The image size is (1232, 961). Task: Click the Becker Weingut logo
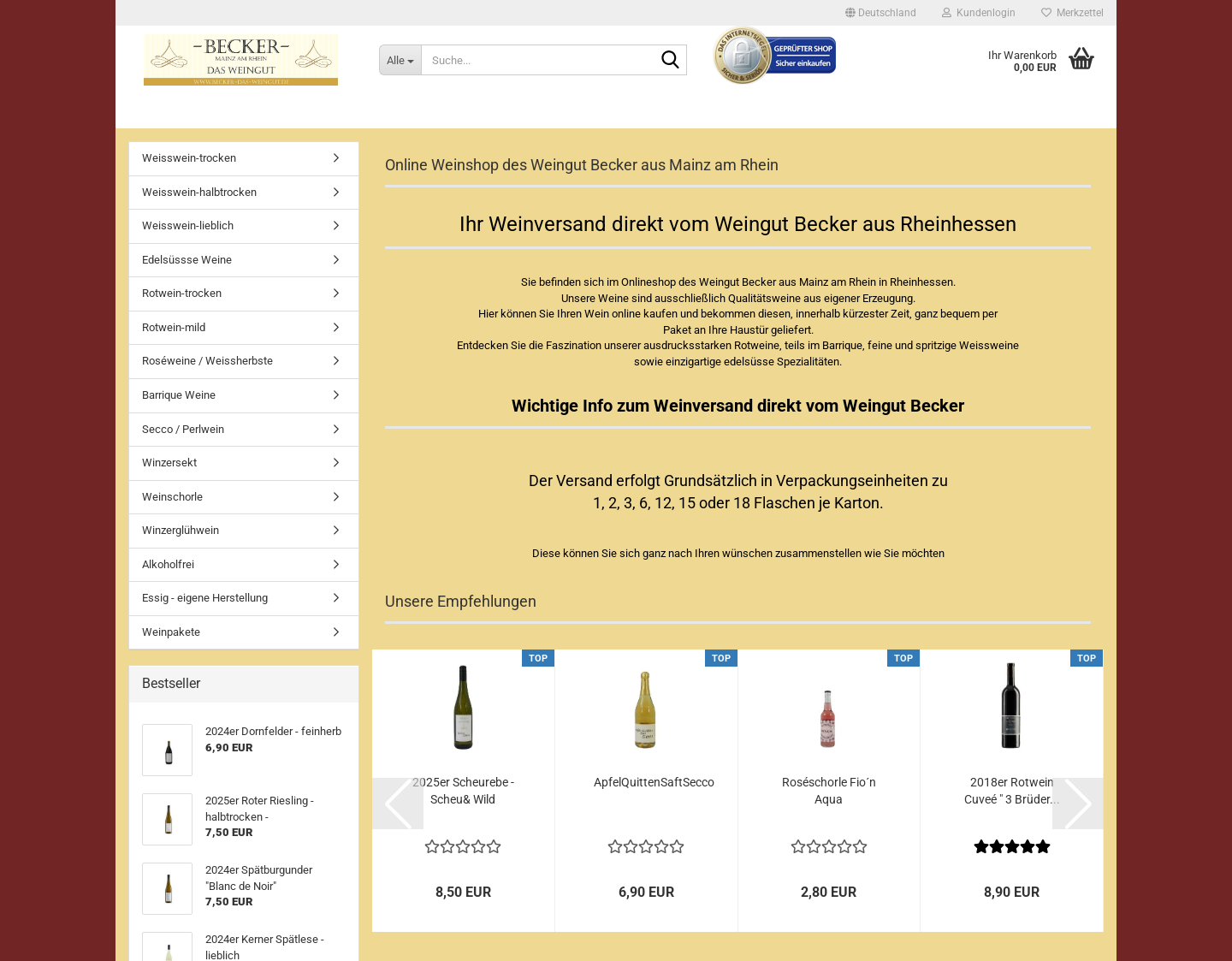pos(240,60)
